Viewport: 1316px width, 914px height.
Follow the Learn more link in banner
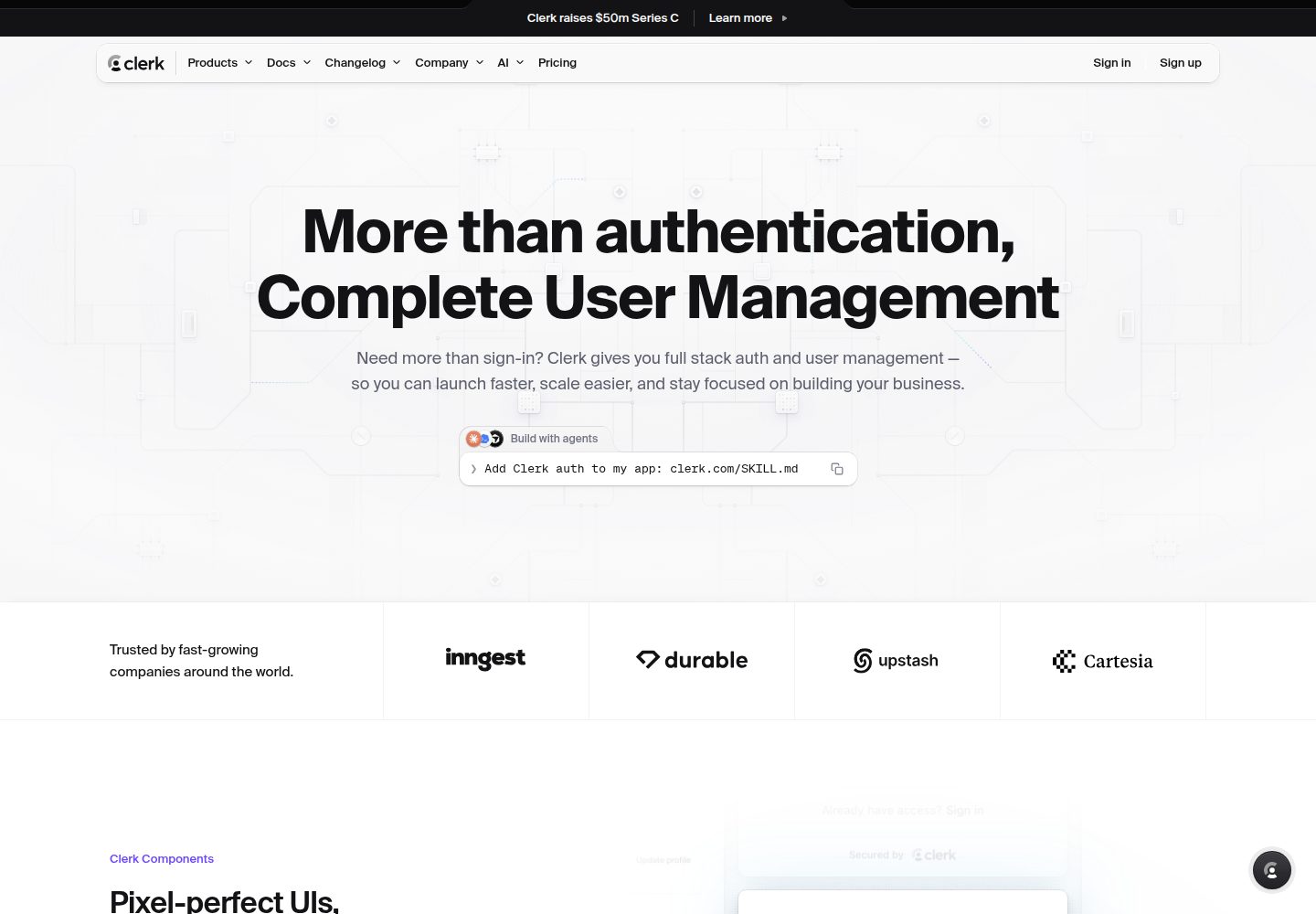pyautogui.click(x=740, y=18)
